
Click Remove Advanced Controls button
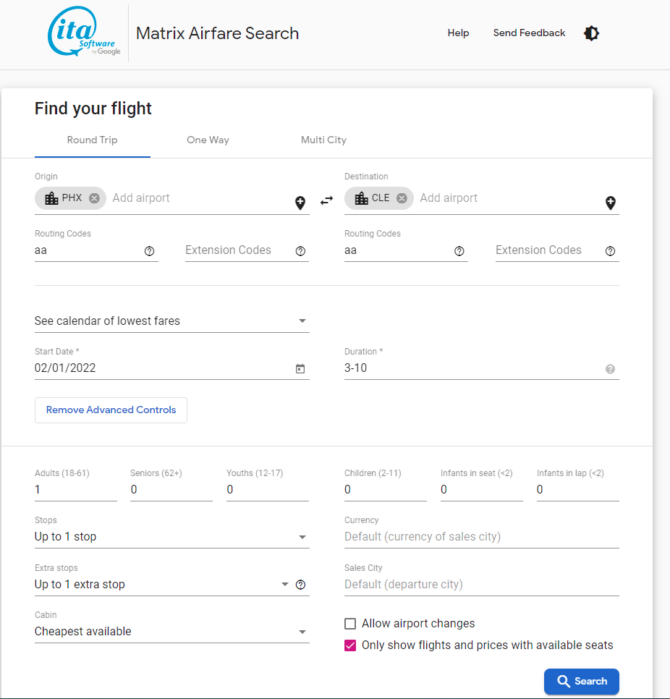click(111, 410)
